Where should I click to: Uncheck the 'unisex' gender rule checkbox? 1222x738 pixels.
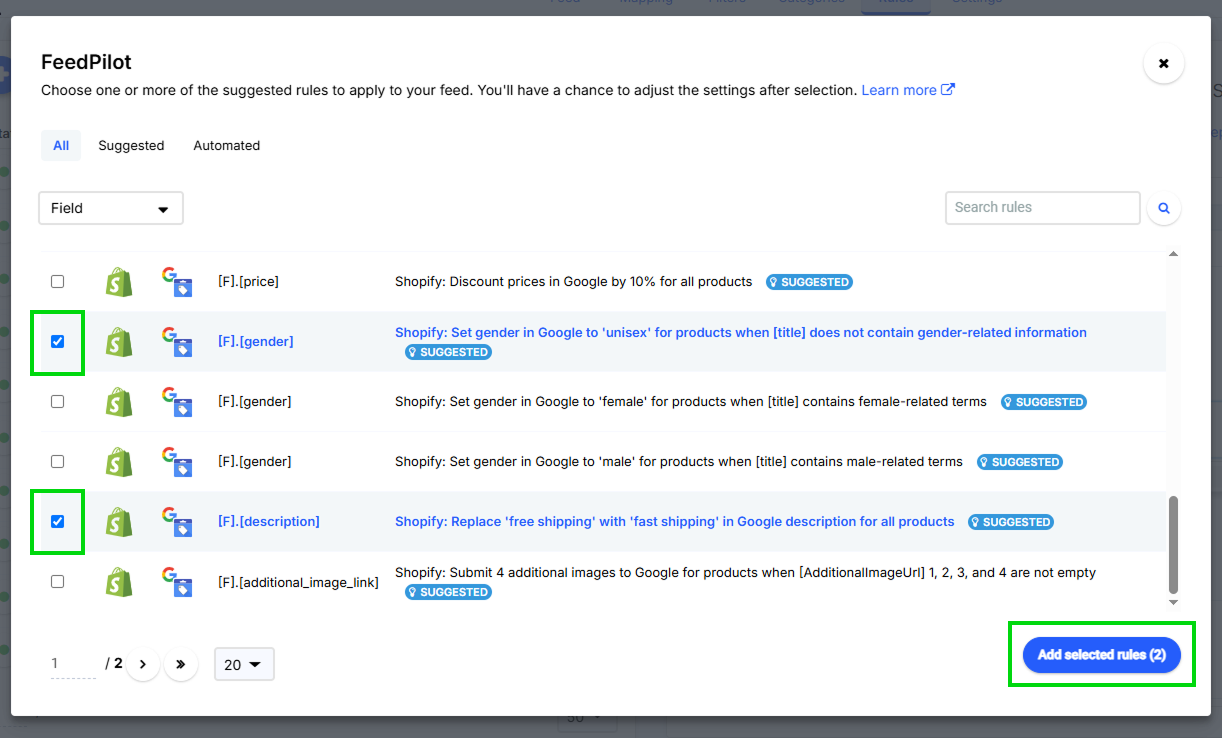pyautogui.click(x=57, y=342)
